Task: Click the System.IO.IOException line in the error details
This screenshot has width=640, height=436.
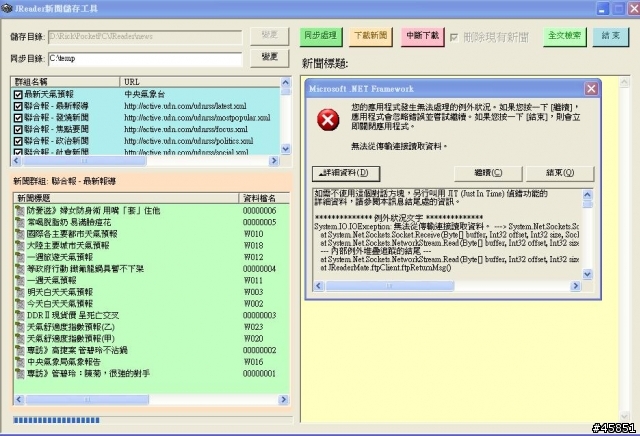Action: [x=447, y=227]
